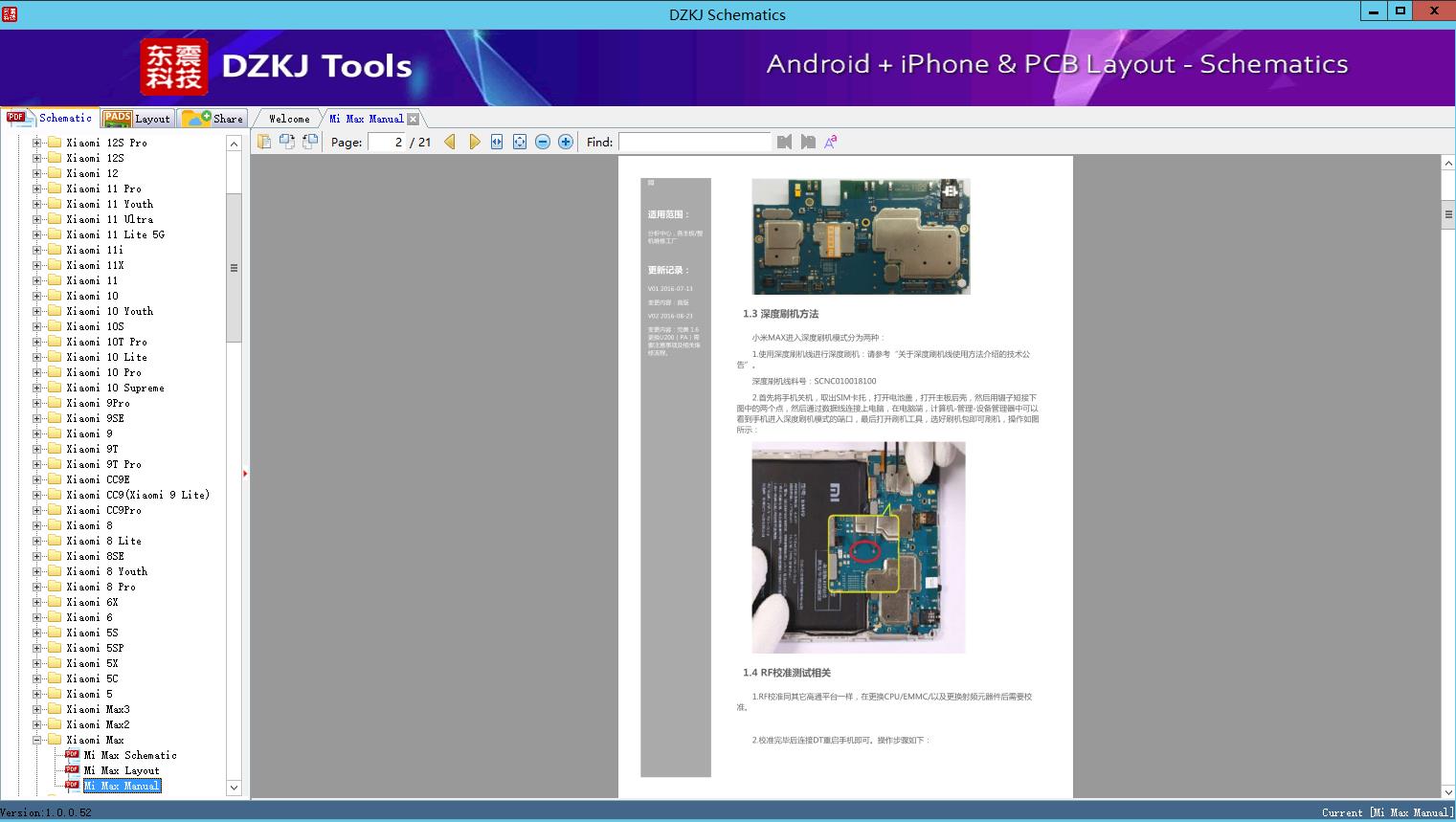Go to the next page arrow

[474, 142]
